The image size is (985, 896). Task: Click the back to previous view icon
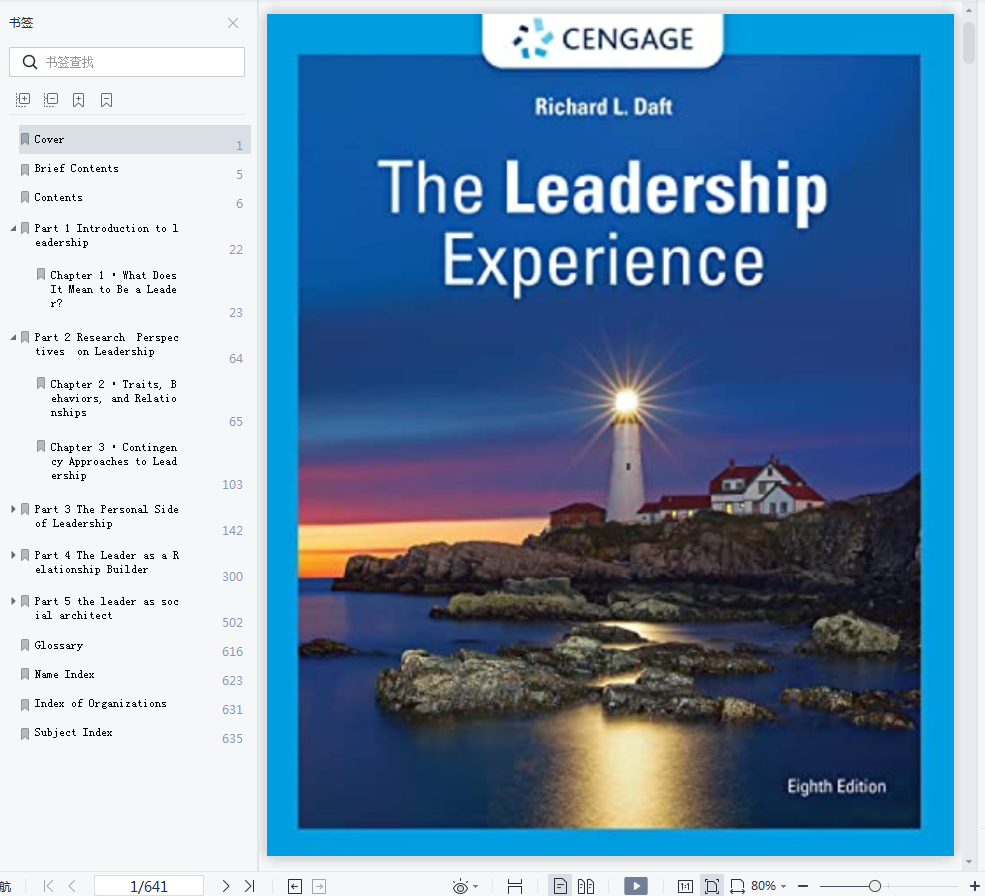(295, 887)
